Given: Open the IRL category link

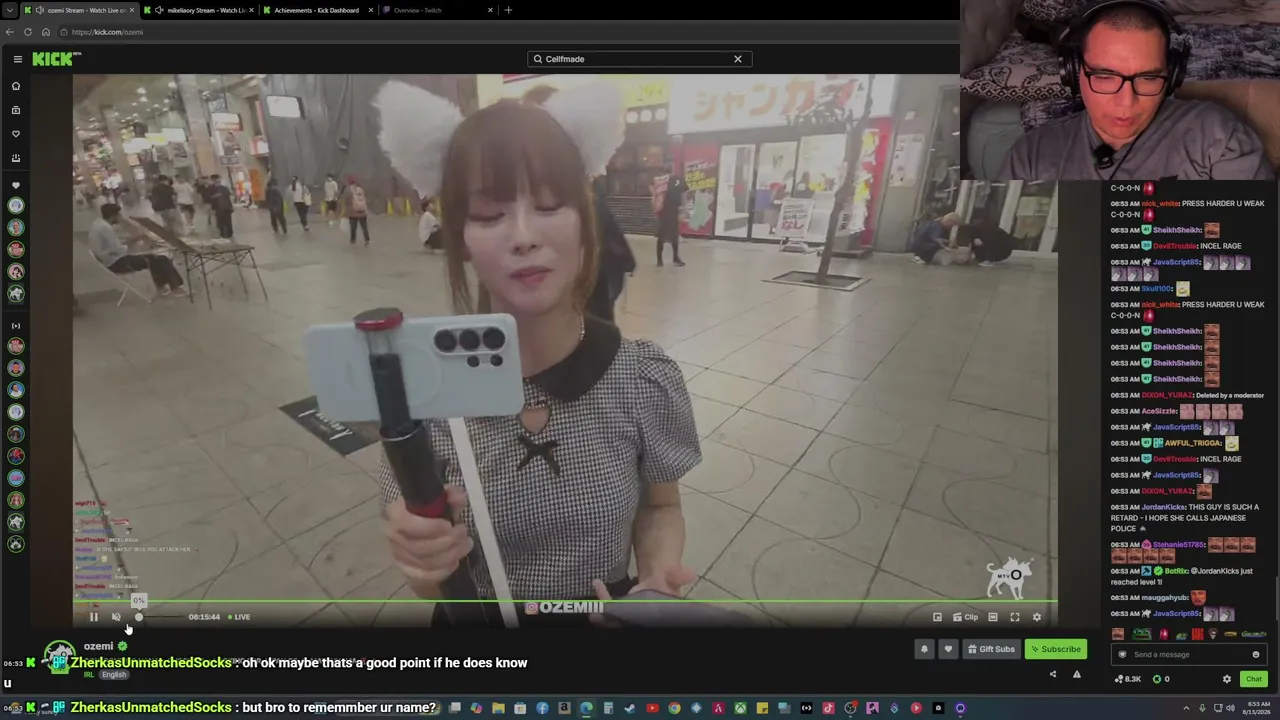Looking at the screenshot, I should pos(88,675).
